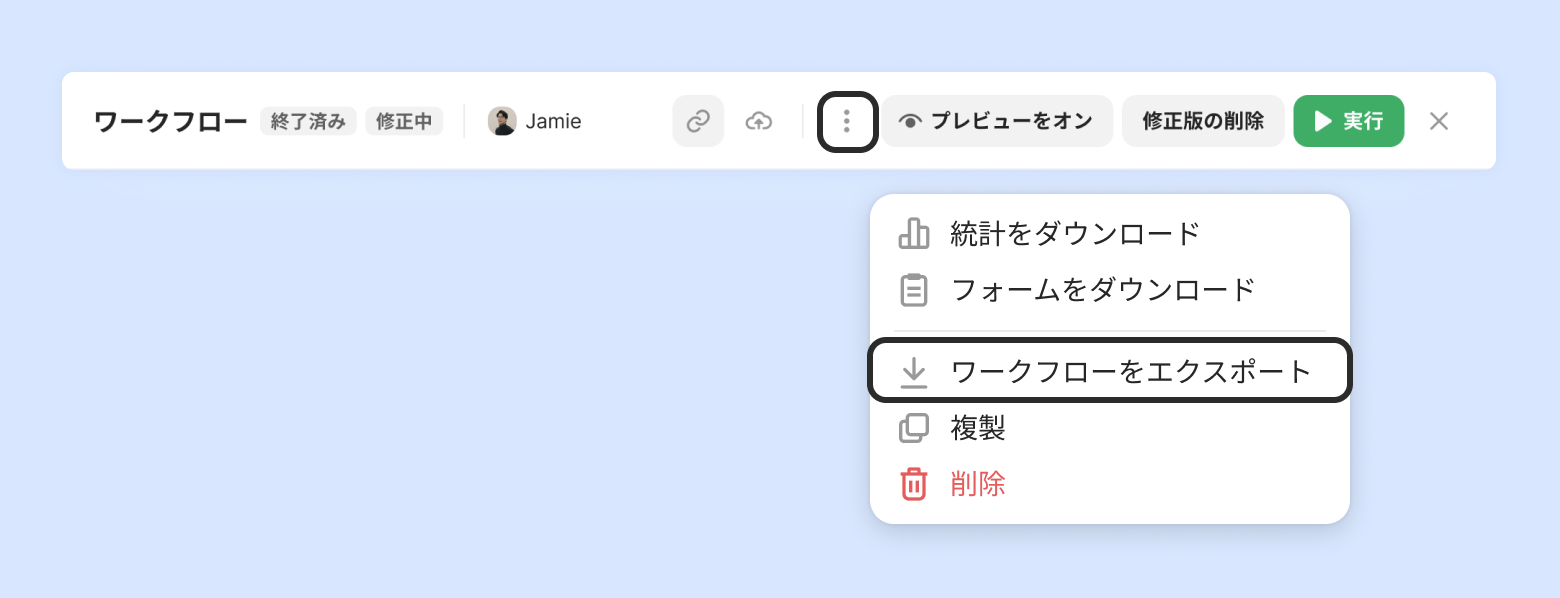This screenshot has height=598, width=1560.
Task: Close the workflow toolbar with X
Action: pyautogui.click(x=1439, y=121)
